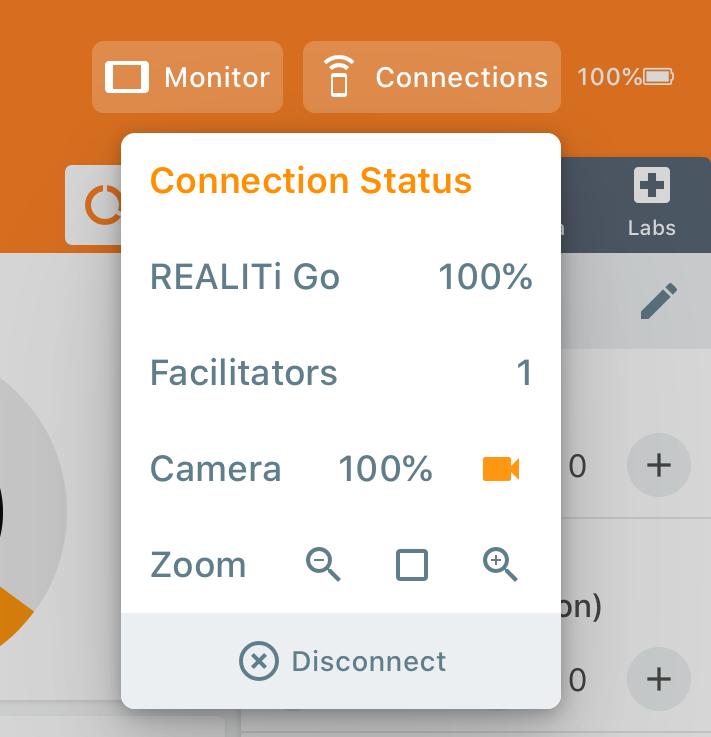
Task: Click the phone signal Connections icon
Action: point(339,77)
